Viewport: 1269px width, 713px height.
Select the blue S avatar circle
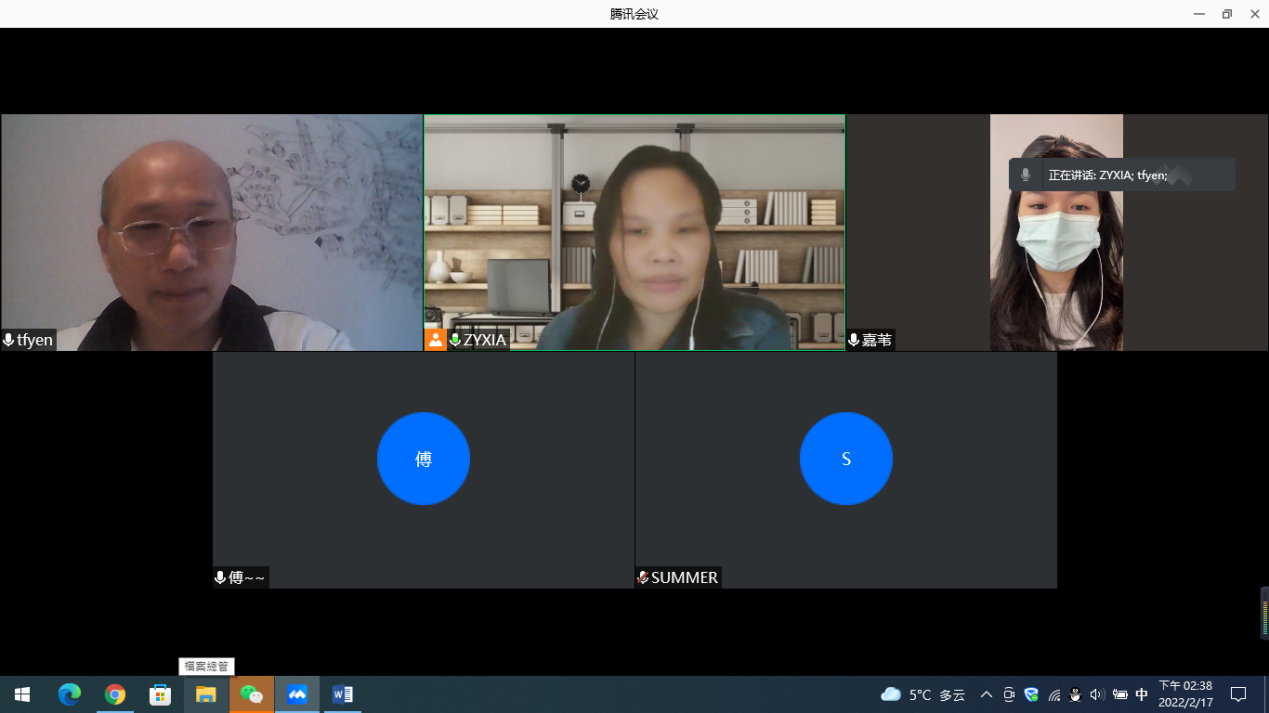(x=846, y=459)
